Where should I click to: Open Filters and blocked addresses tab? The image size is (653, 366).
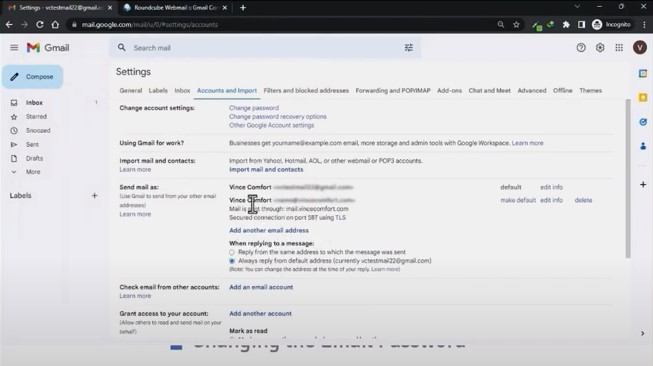click(306, 90)
